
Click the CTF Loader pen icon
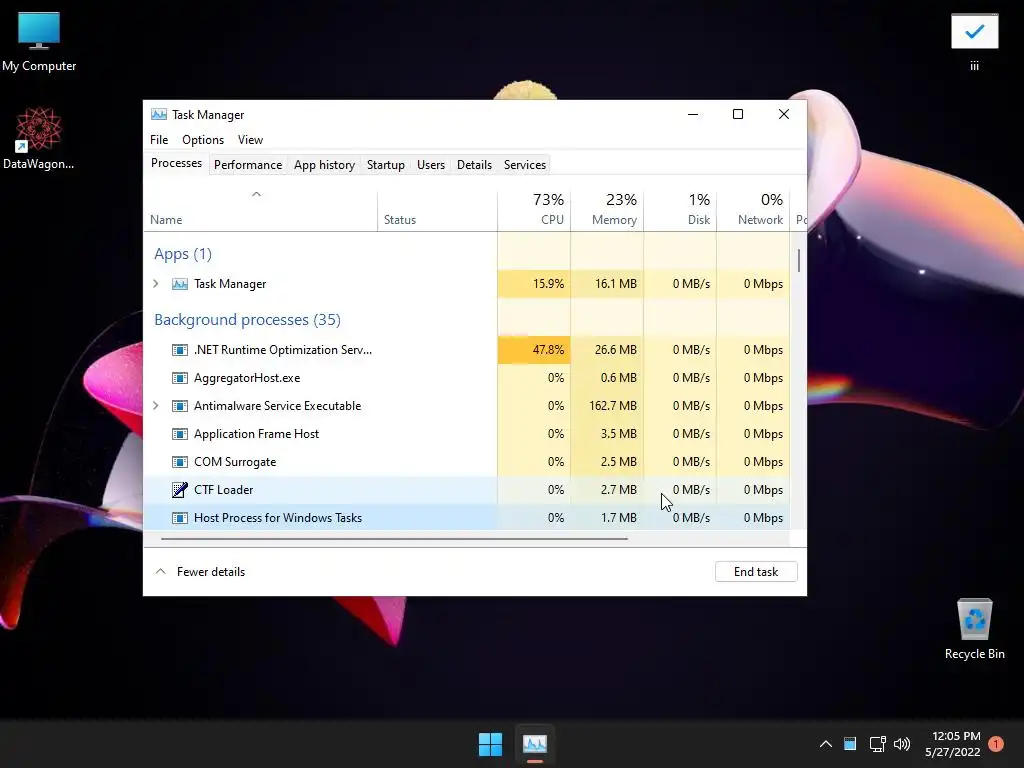coord(180,490)
